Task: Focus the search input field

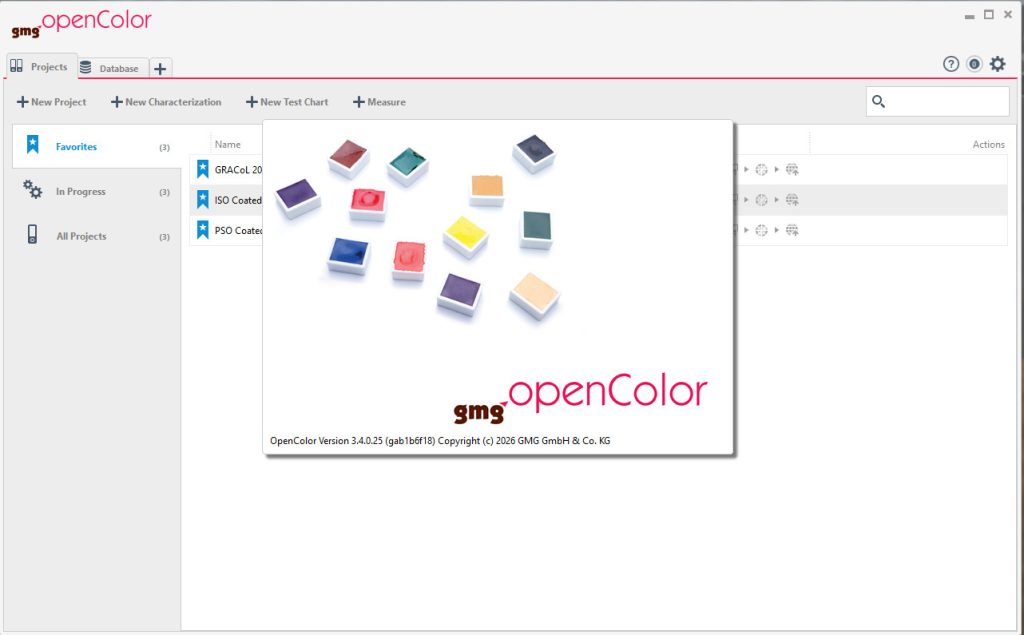Action: pyautogui.click(x=937, y=101)
